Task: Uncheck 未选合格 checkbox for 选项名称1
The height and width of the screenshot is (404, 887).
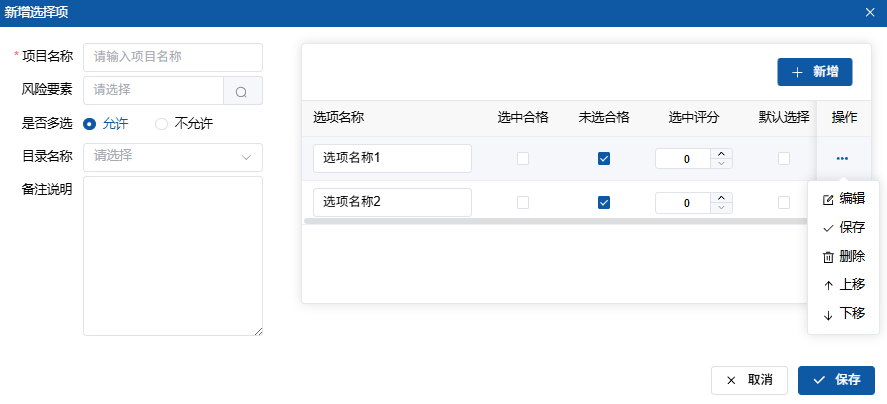Action: click(x=603, y=158)
